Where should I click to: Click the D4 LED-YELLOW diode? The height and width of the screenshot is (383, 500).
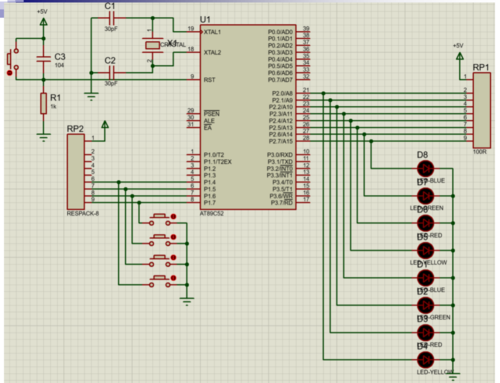click(426, 360)
